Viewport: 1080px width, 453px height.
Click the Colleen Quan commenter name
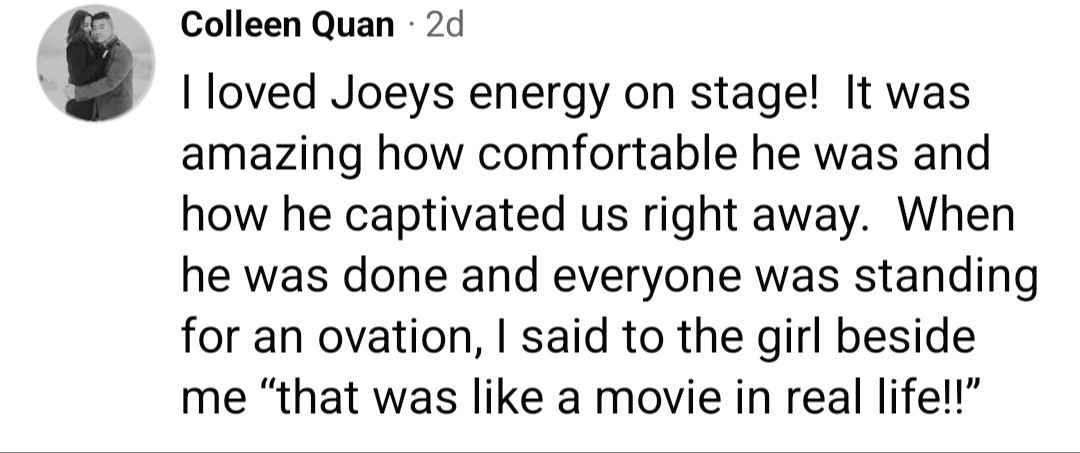click(x=287, y=26)
